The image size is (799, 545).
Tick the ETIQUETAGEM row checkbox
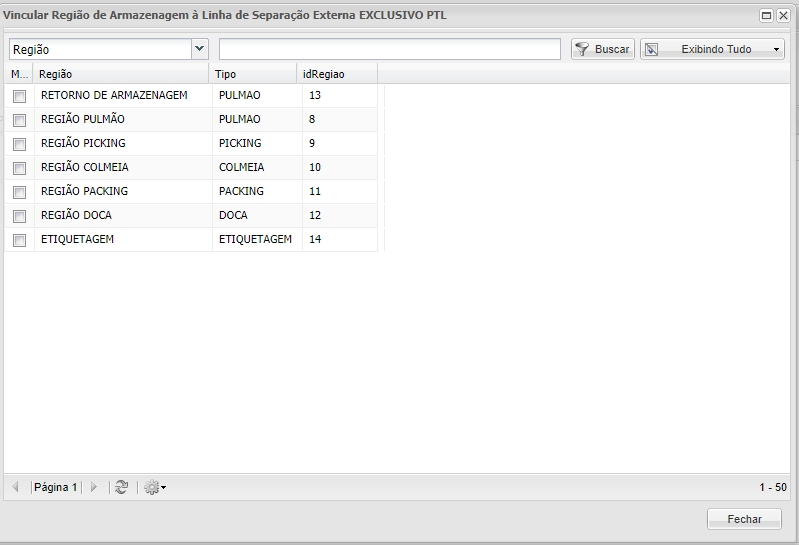19,240
